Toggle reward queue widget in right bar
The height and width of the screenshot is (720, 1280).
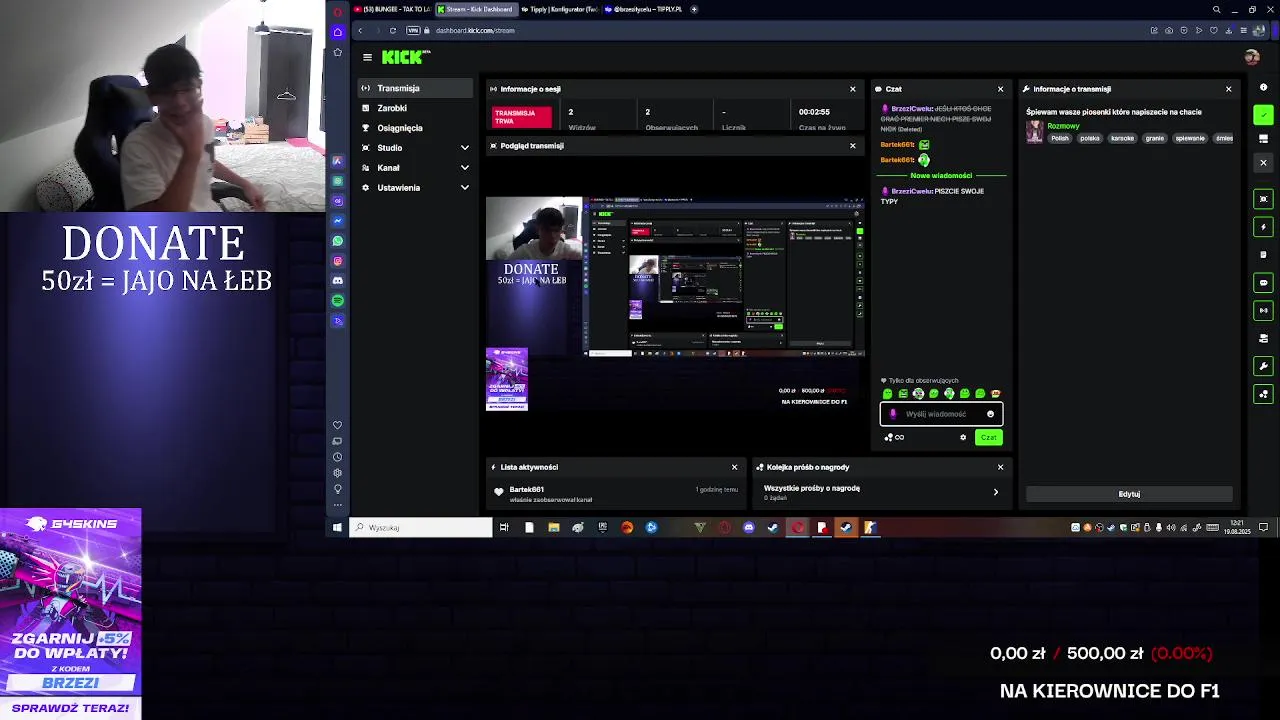point(1263,394)
